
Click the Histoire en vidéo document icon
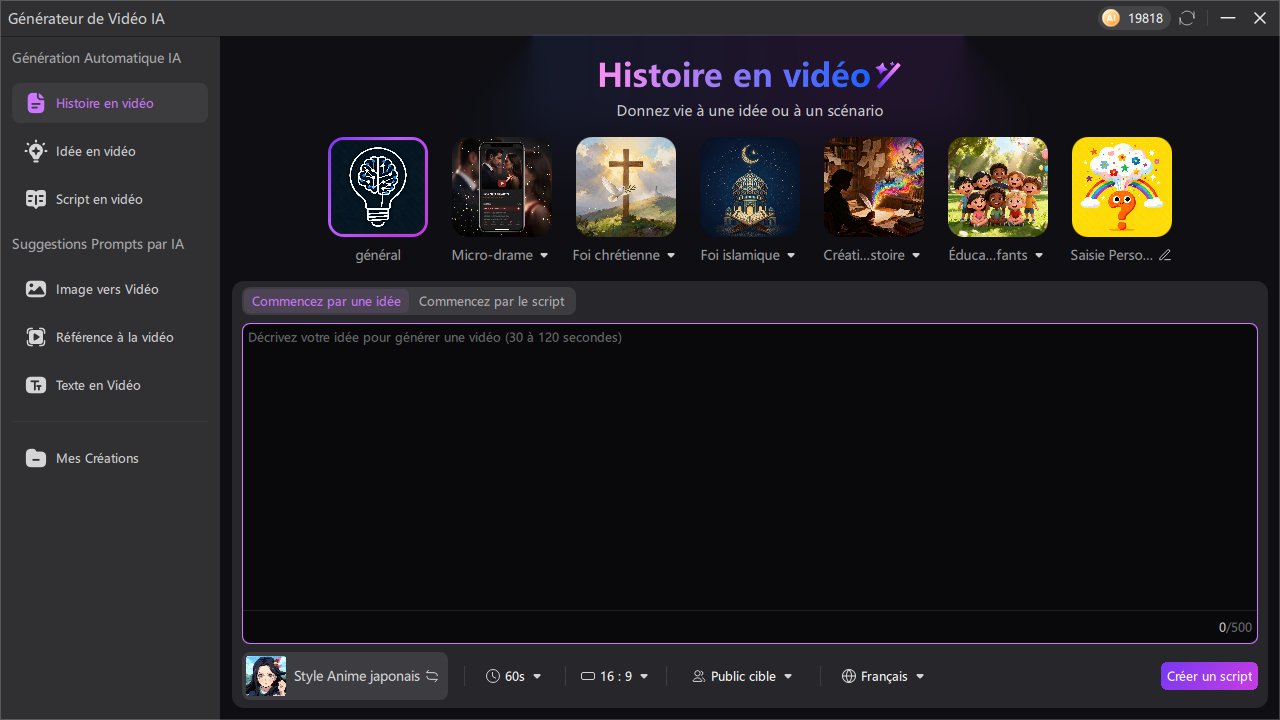click(x=36, y=103)
